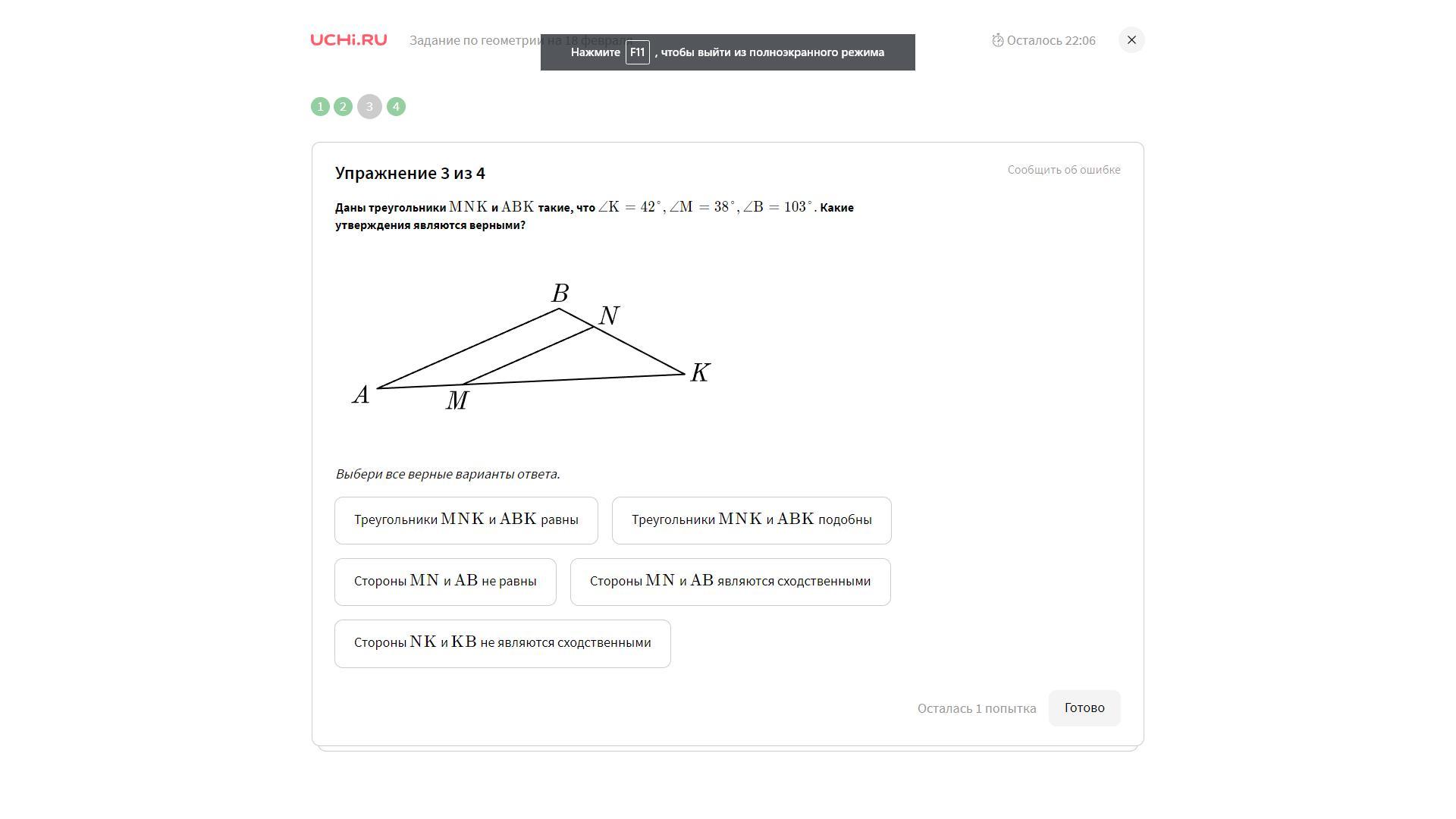Image resolution: width=1456 pixels, height=819 pixels.
Task: Click the 'Осталась 1 попытка' label
Action: point(976,708)
